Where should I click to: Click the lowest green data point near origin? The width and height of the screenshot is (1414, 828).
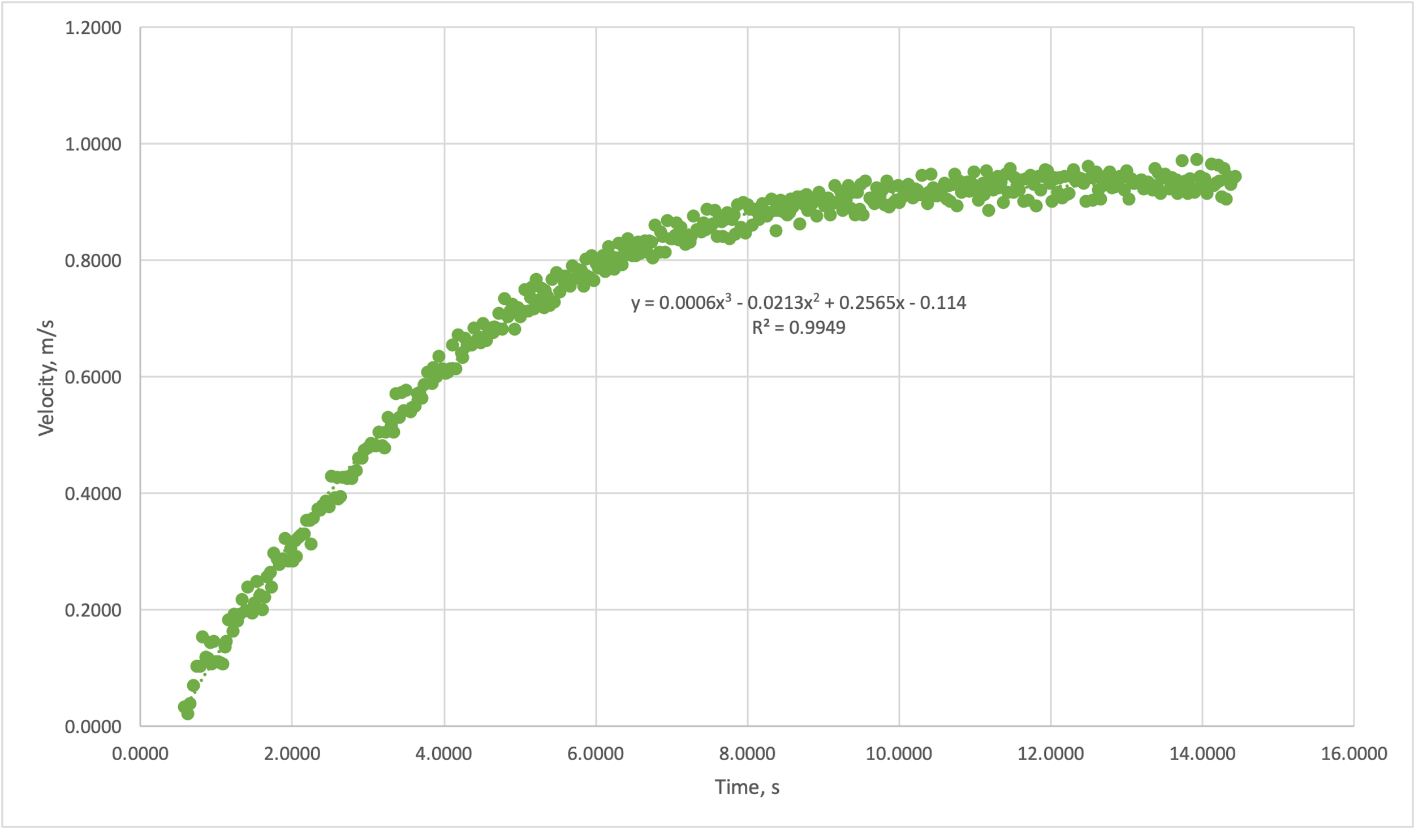point(187,713)
